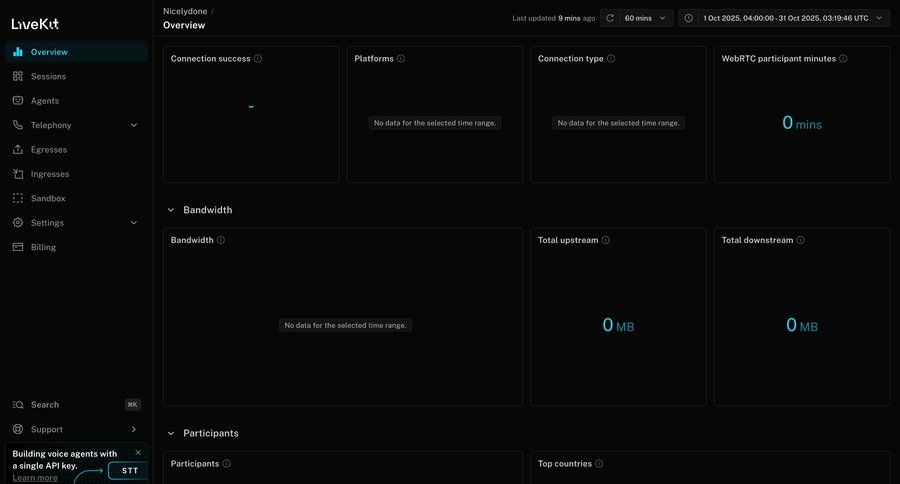Image resolution: width=900 pixels, height=484 pixels.
Task: Click the Egresses upload icon
Action: pos(18,149)
